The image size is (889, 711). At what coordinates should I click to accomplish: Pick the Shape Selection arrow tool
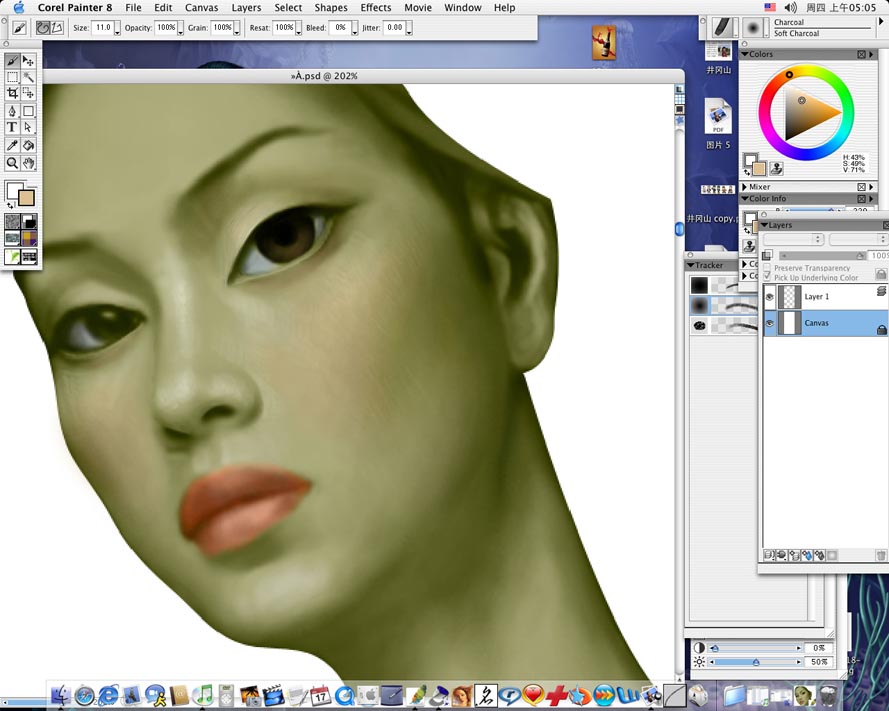tap(28, 128)
